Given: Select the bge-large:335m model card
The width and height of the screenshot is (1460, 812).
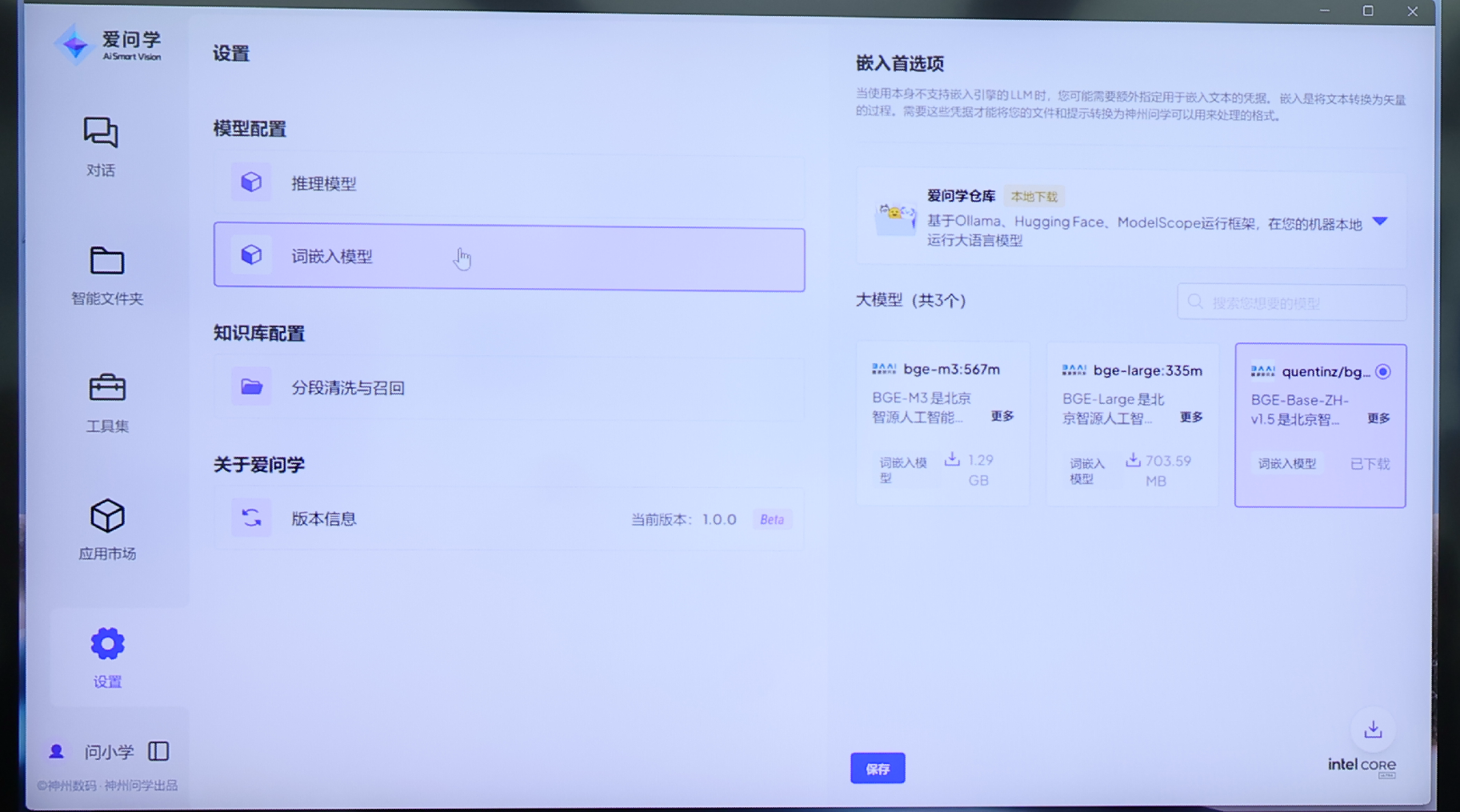Looking at the screenshot, I should [1132, 425].
